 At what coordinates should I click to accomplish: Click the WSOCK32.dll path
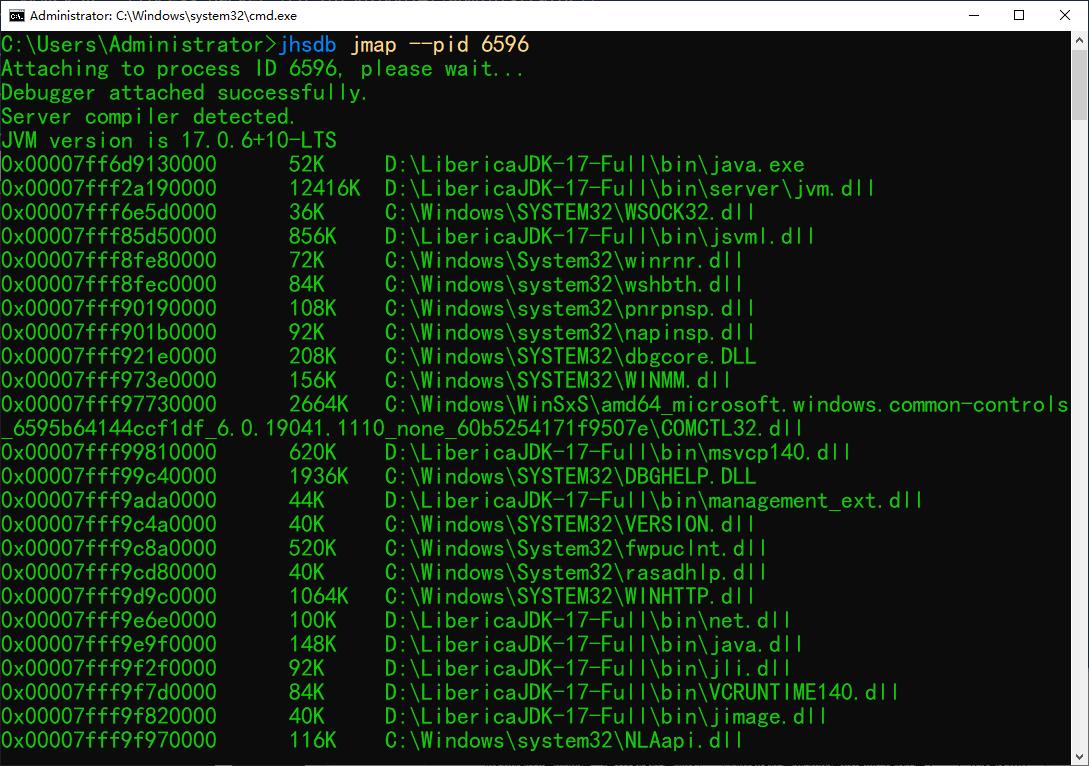point(570,213)
